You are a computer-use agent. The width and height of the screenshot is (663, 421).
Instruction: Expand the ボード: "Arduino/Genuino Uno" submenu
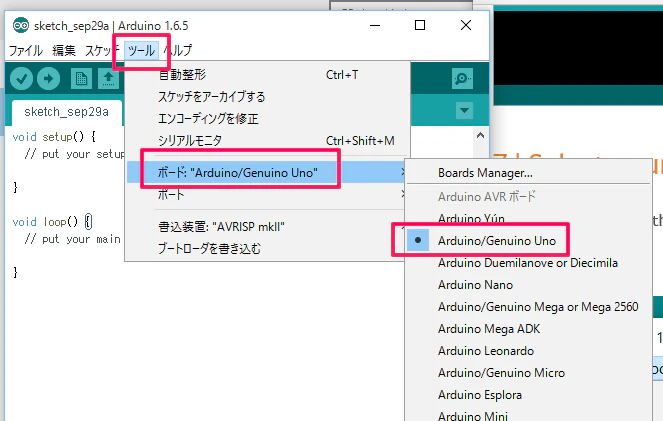(266, 172)
